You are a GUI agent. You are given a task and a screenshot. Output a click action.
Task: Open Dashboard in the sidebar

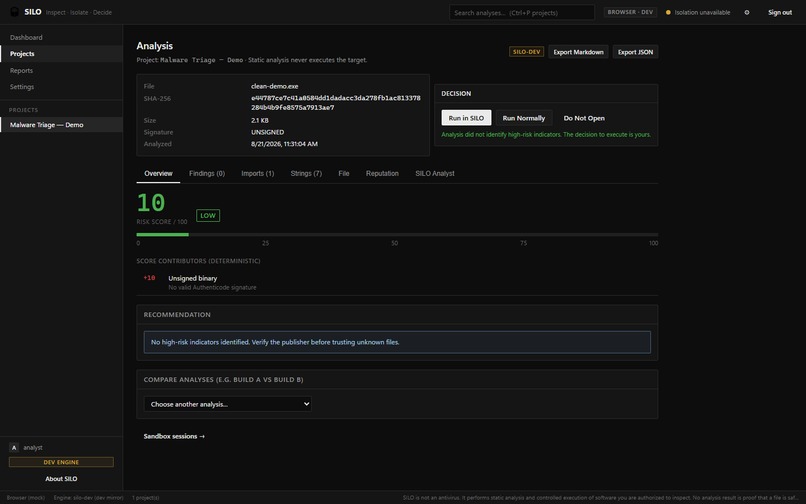coord(61,37)
